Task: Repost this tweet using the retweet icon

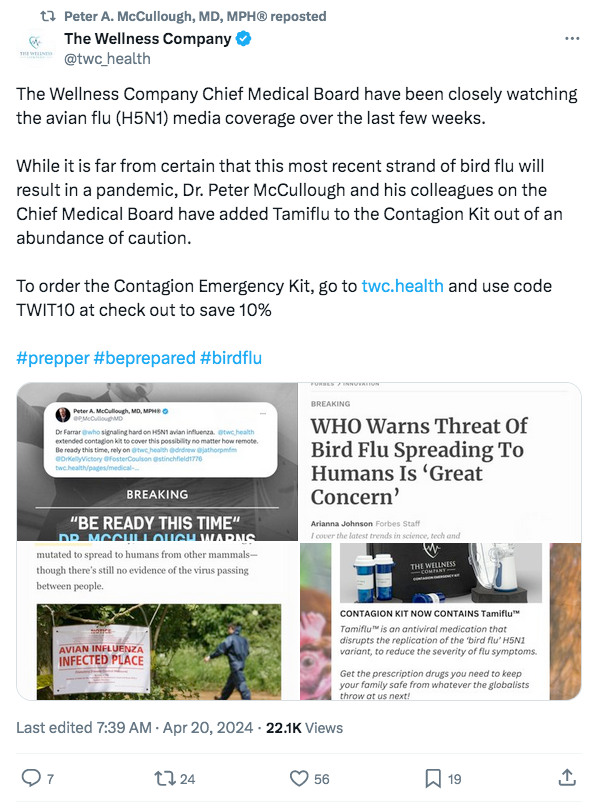Action: [x=165, y=778]
